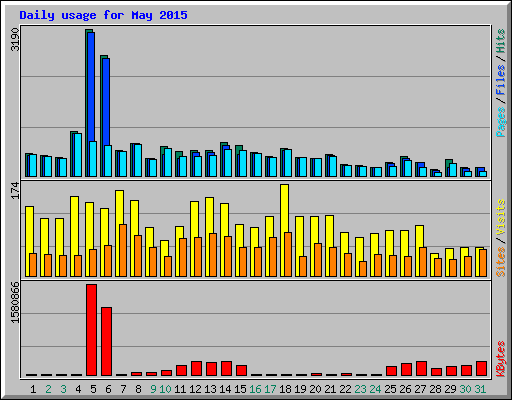Image resolution: width=512 pixels, height=400 pixels.
Task: Click day 1 label on x-axis
Action: point(33,389)
